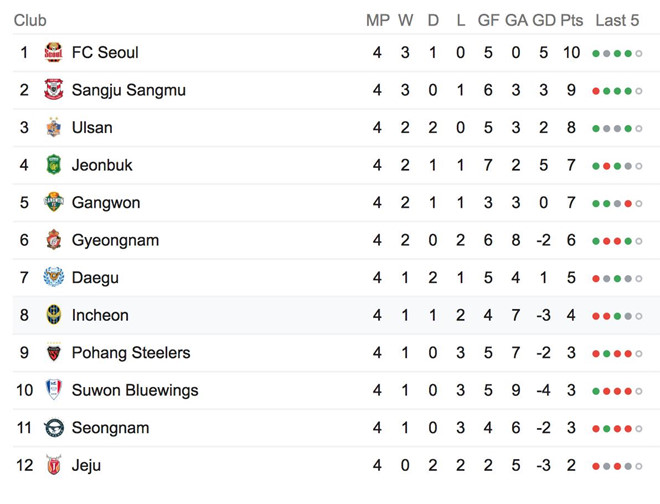Click the Daegu team badge
660x504 pixels.
(x=54, y=277)
